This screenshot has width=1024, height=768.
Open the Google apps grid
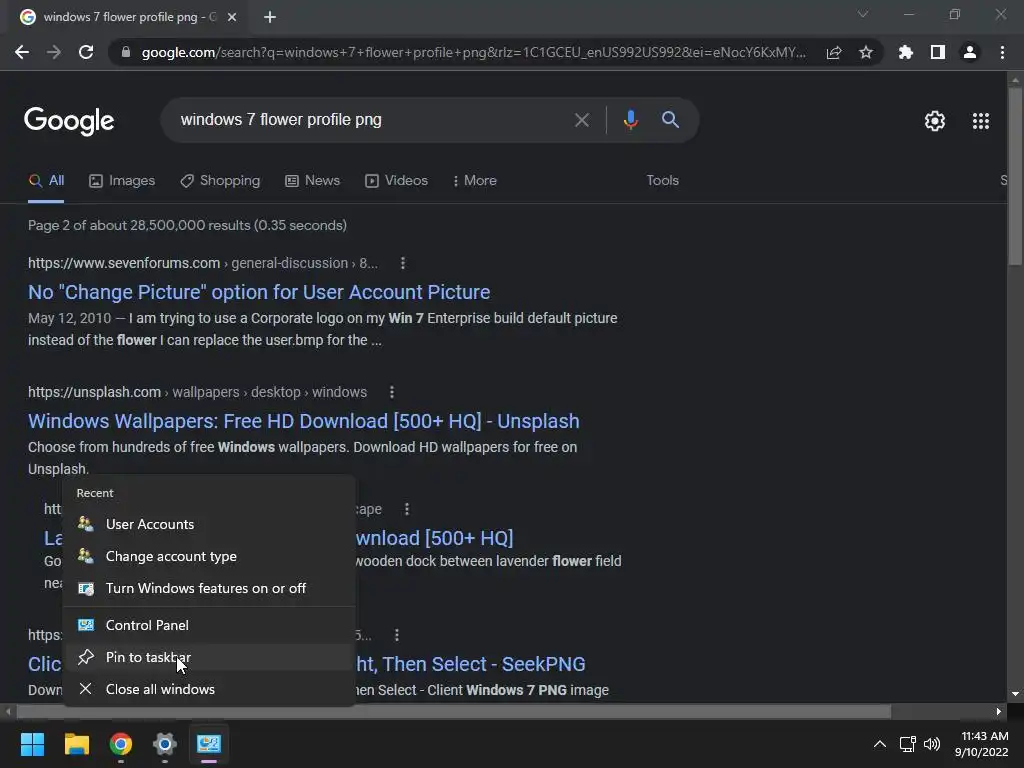click(x=981, y=121)
